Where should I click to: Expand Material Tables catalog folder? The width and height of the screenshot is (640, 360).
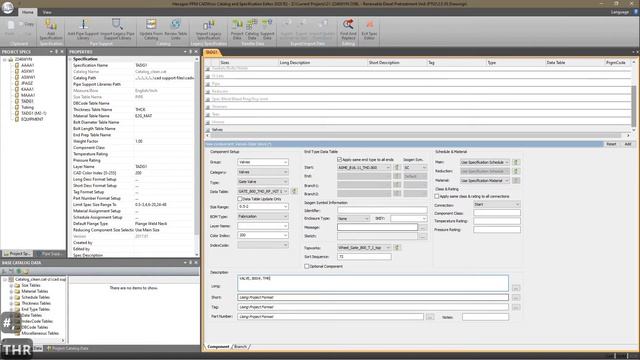click(x=11, y=291)
